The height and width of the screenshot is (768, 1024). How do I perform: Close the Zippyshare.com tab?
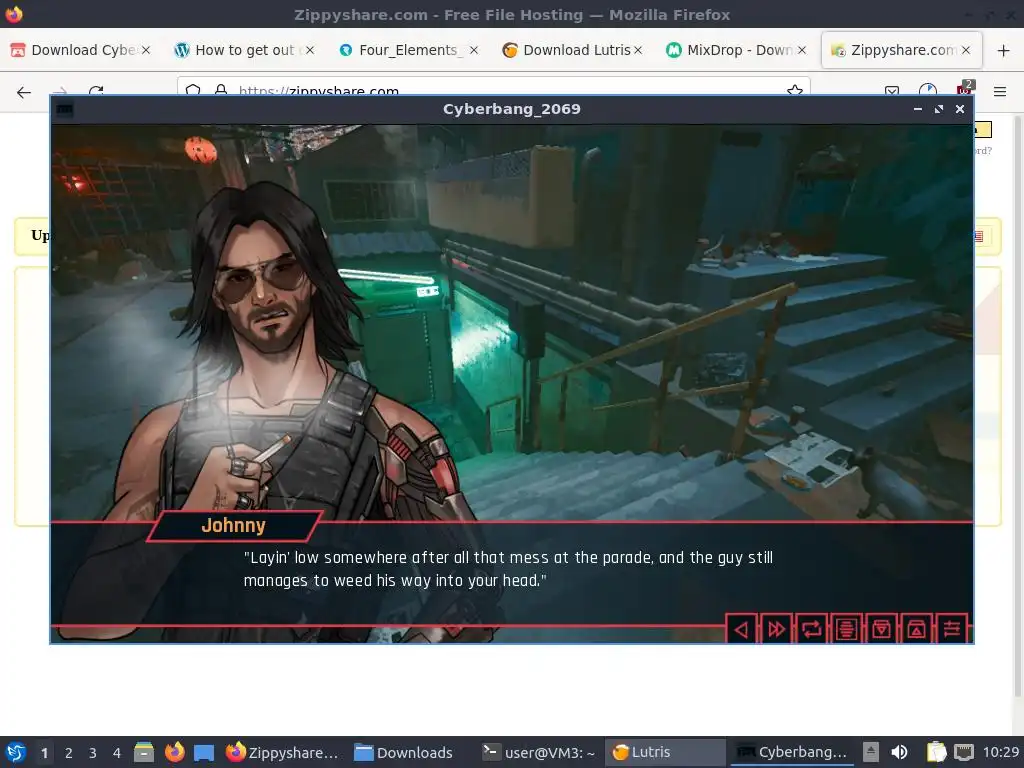(966, 50)
